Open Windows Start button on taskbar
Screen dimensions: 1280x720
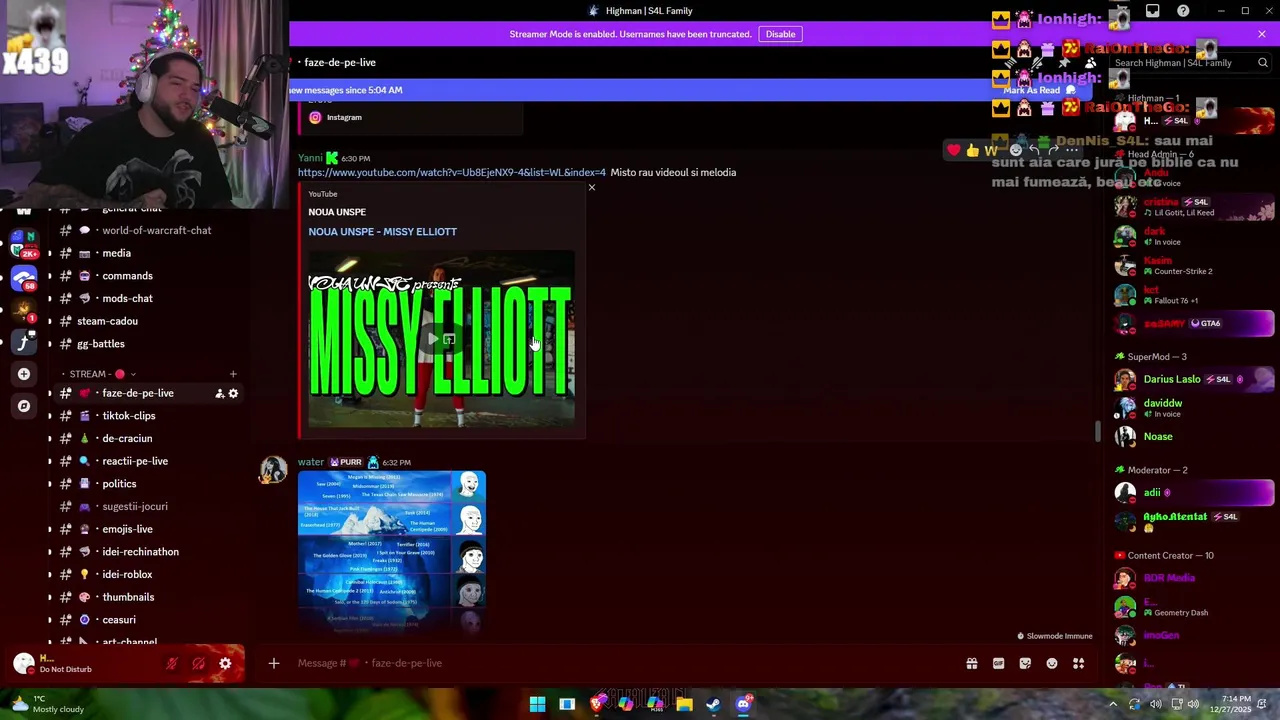pyautogui.click(x=537, y=704)
